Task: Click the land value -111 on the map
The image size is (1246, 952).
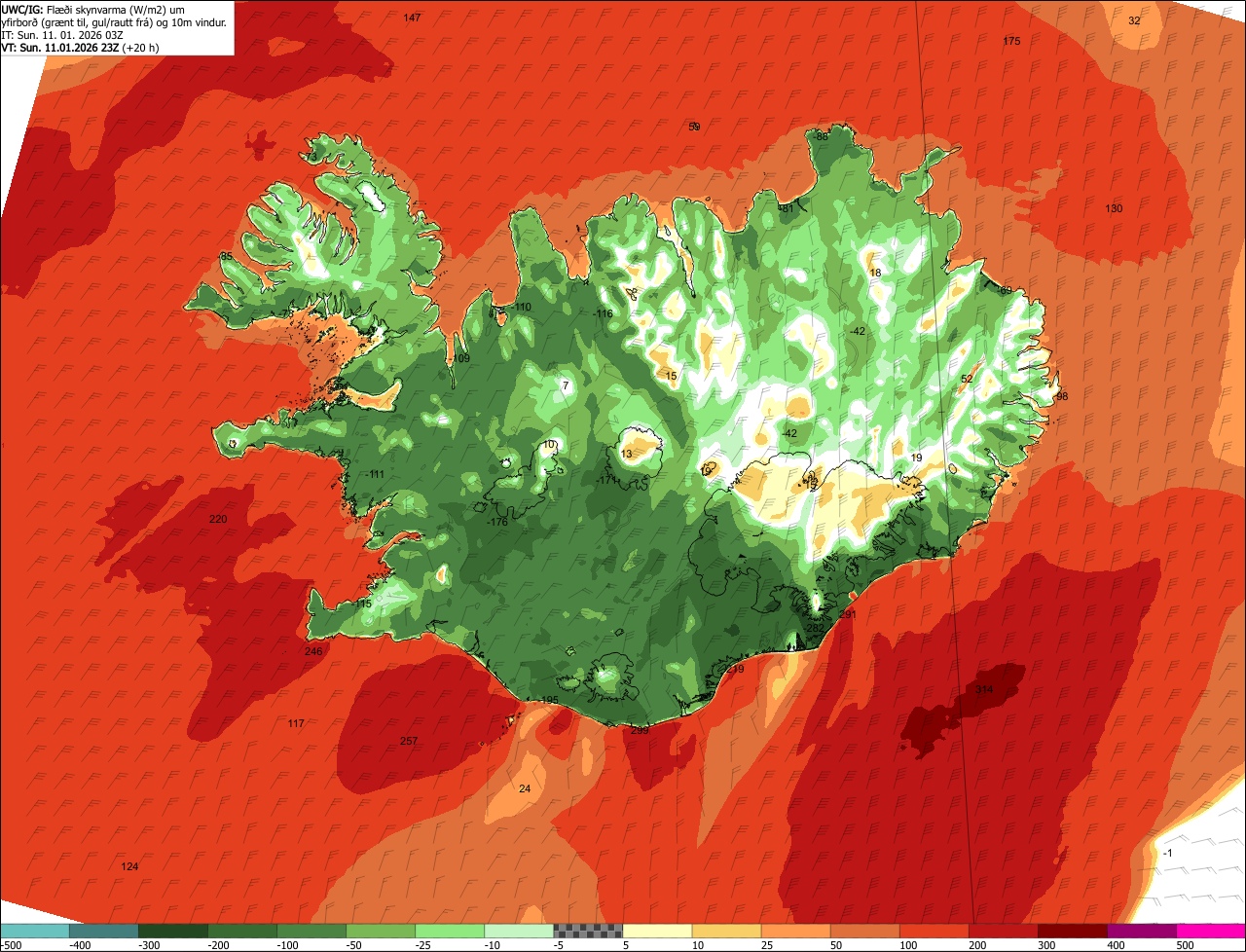Action: click(376, 474)
